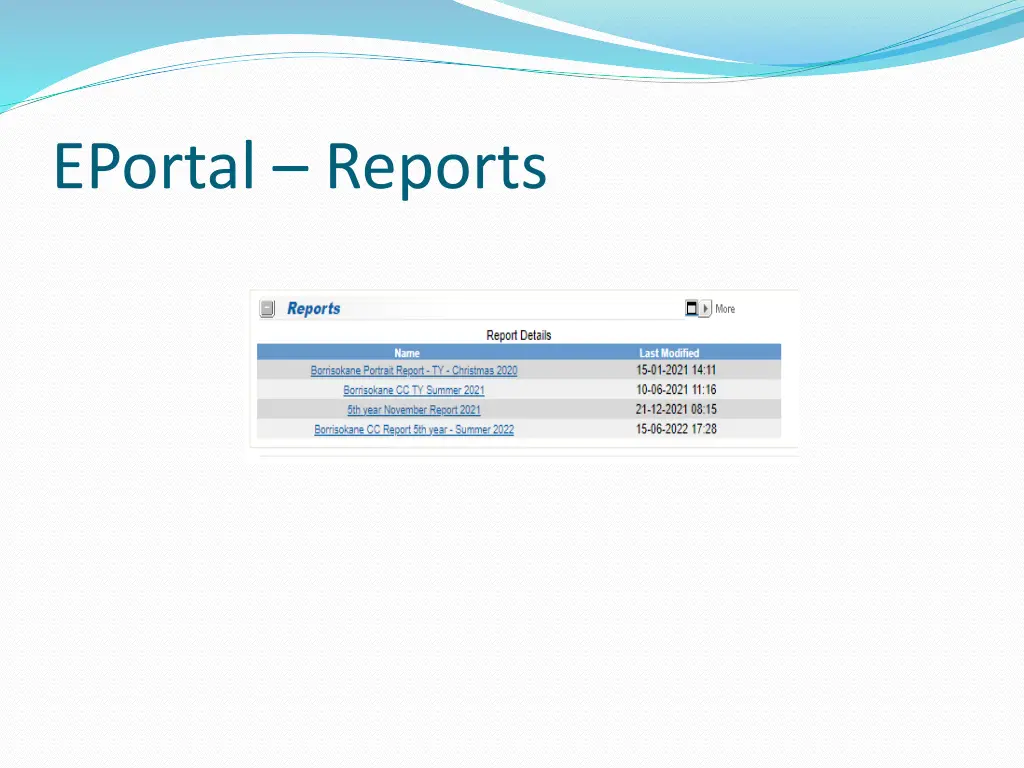Image resolution: width=1024 pixels, height=768 pixels.
Task: Click the Reports panel title
Action: [313, 308]
